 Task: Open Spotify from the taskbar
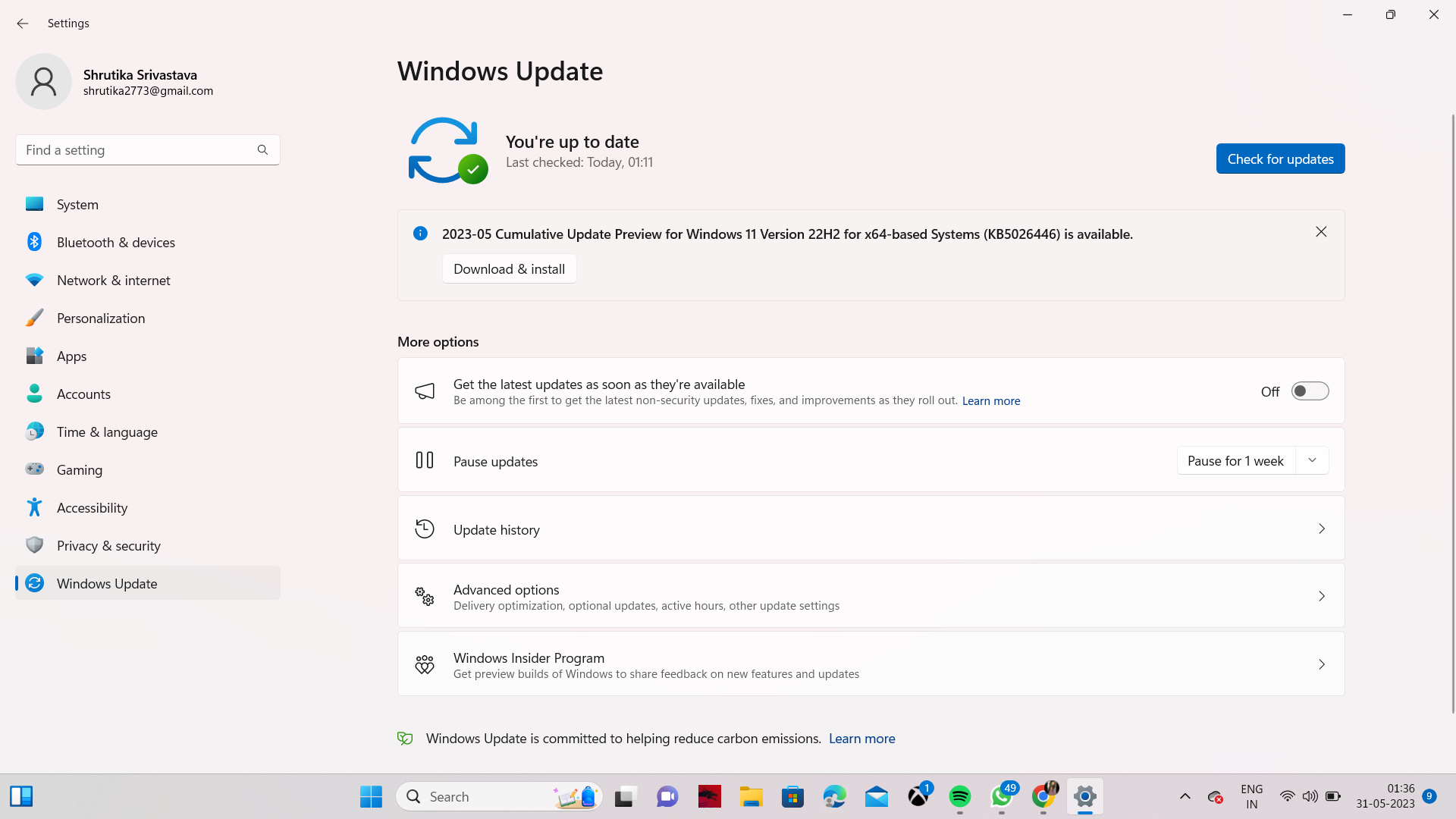click(959, 796)
